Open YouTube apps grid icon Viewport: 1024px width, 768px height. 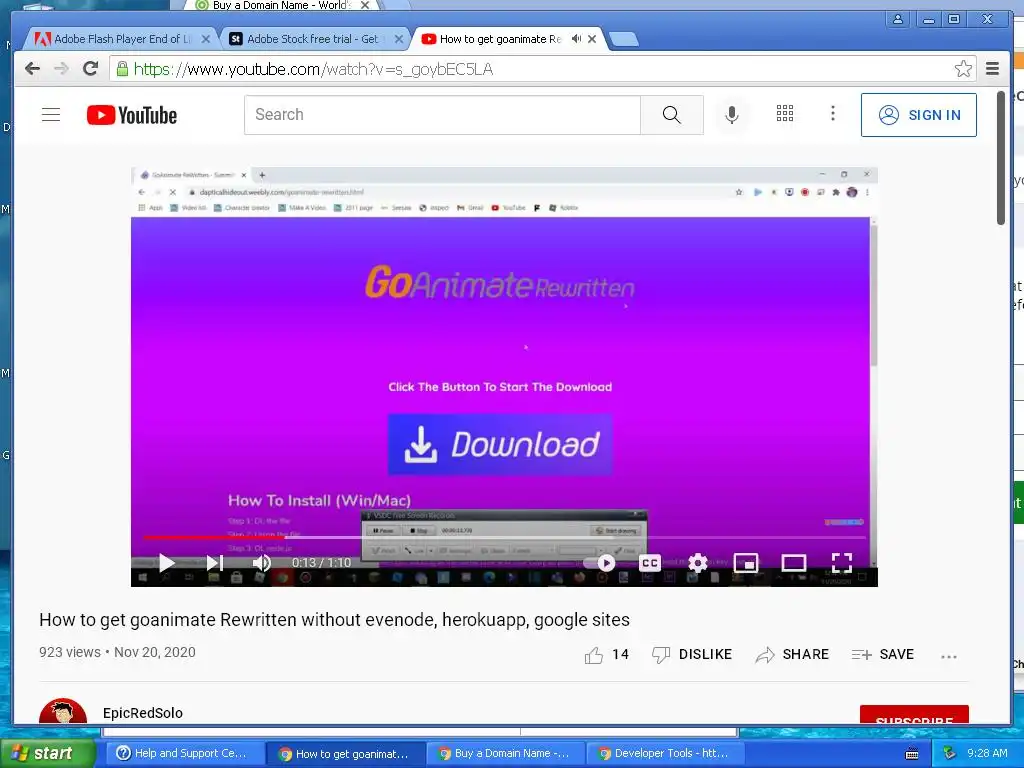click(x=784, y=114)
